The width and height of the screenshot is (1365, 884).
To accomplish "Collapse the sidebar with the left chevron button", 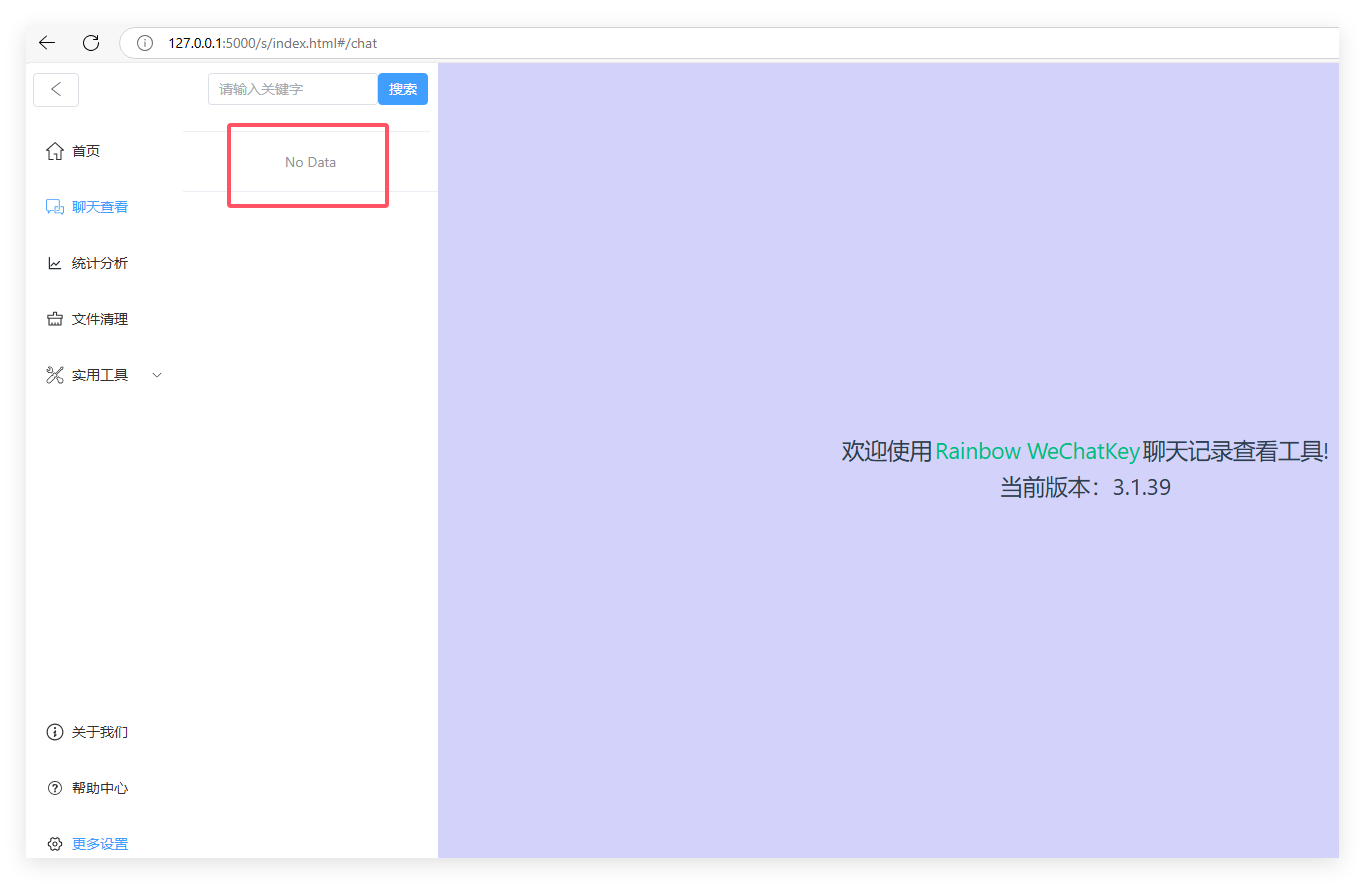I will coord(56,89).
